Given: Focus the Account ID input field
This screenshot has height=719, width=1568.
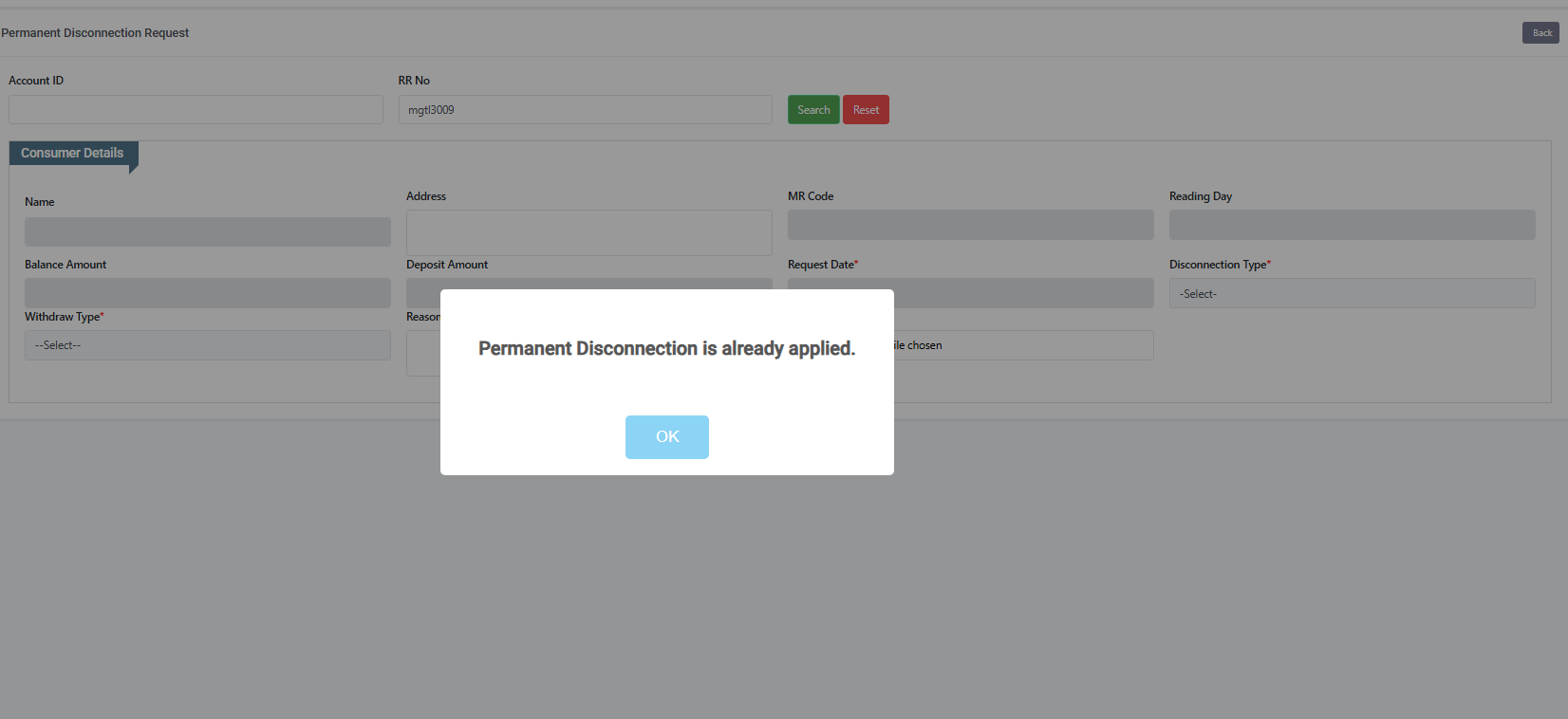Looking at the screenshot, I should pos(196,110).
